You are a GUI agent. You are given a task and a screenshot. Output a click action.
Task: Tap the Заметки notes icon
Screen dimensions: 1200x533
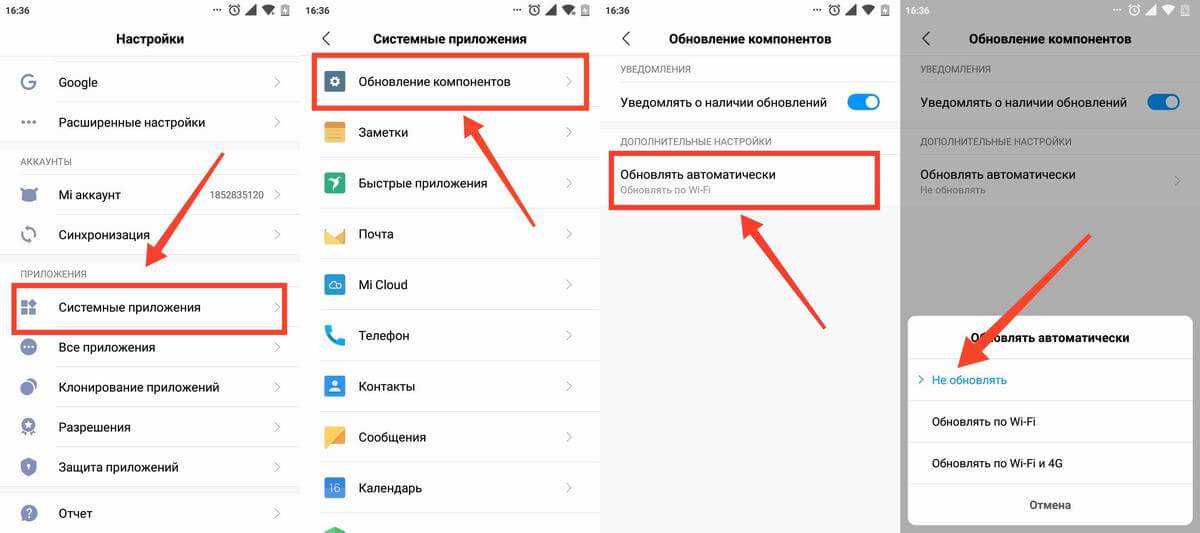pyautogui.click(x=335, y=132)
